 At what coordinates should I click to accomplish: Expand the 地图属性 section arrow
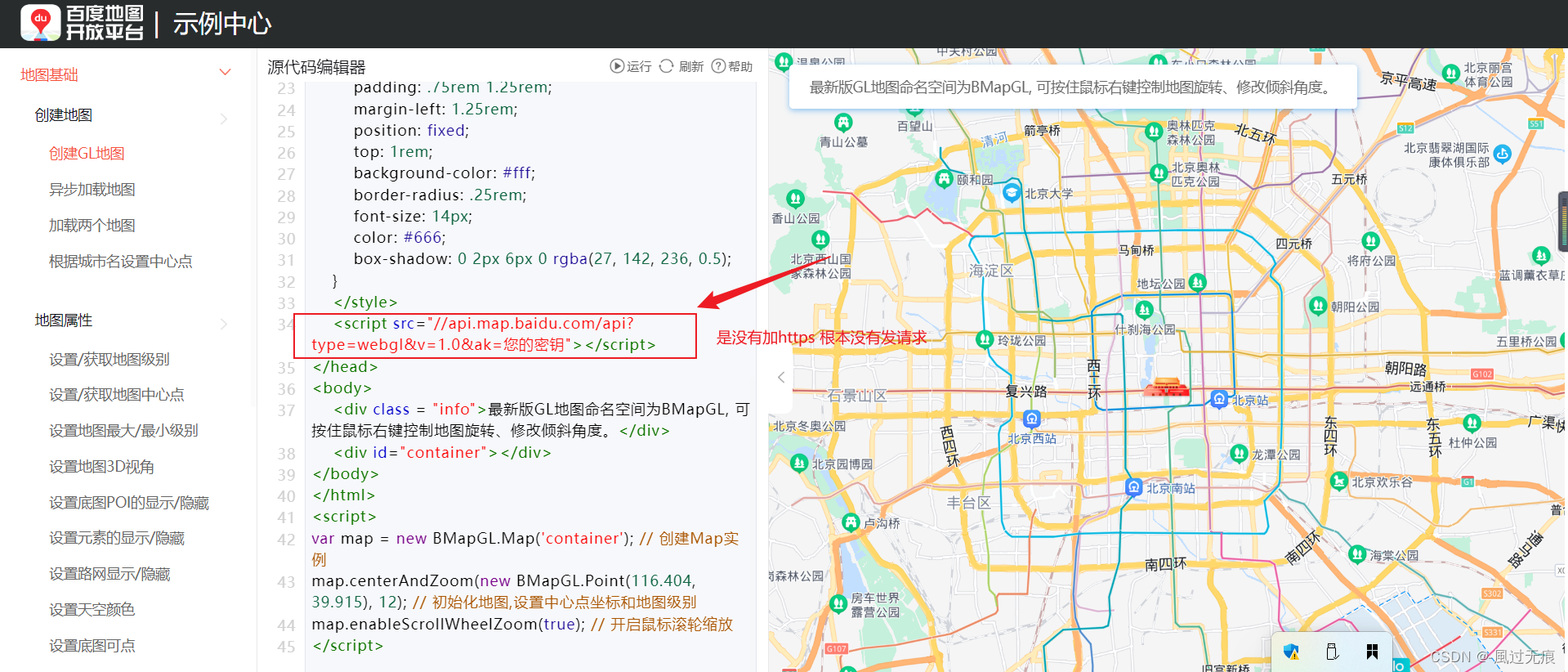224,325
